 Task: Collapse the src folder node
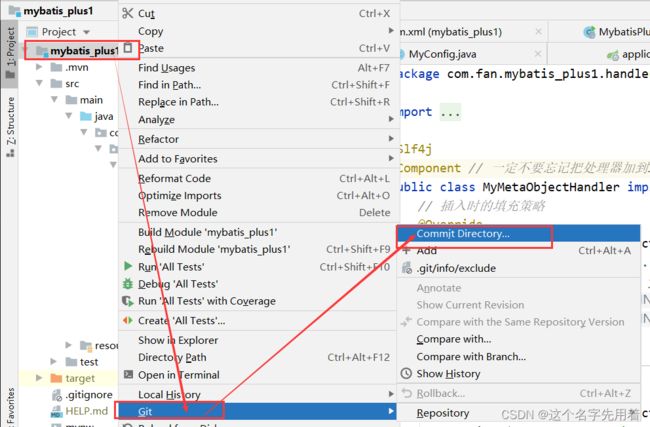tap(39, 83)
